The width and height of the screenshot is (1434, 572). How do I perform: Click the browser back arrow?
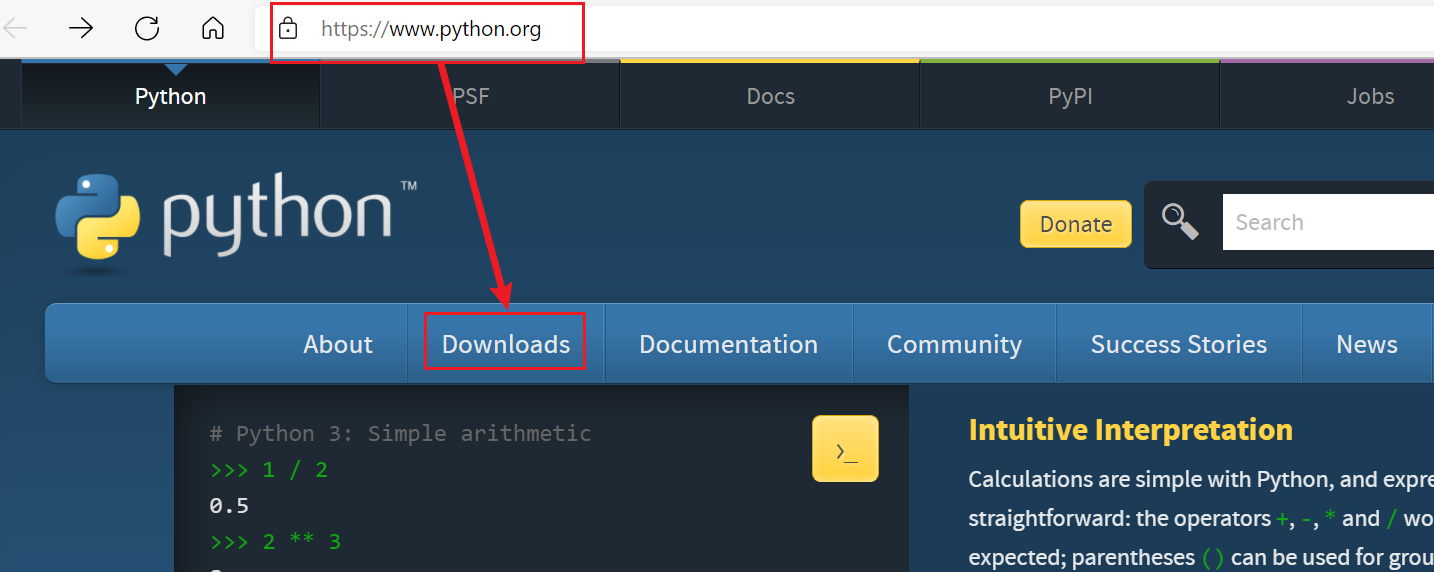[15, 28]
